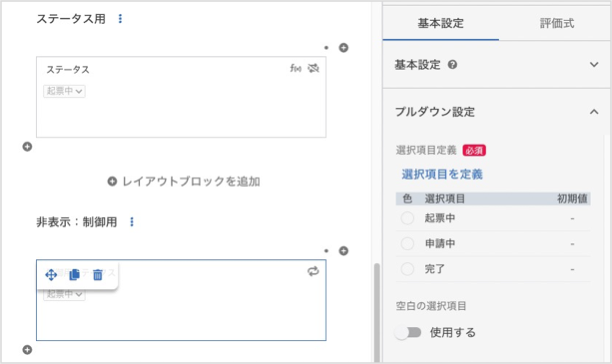Open the ステータス用 block options menu
This screenshot has width=612, height=364.
pyautogui.click(x=120, y=19)
